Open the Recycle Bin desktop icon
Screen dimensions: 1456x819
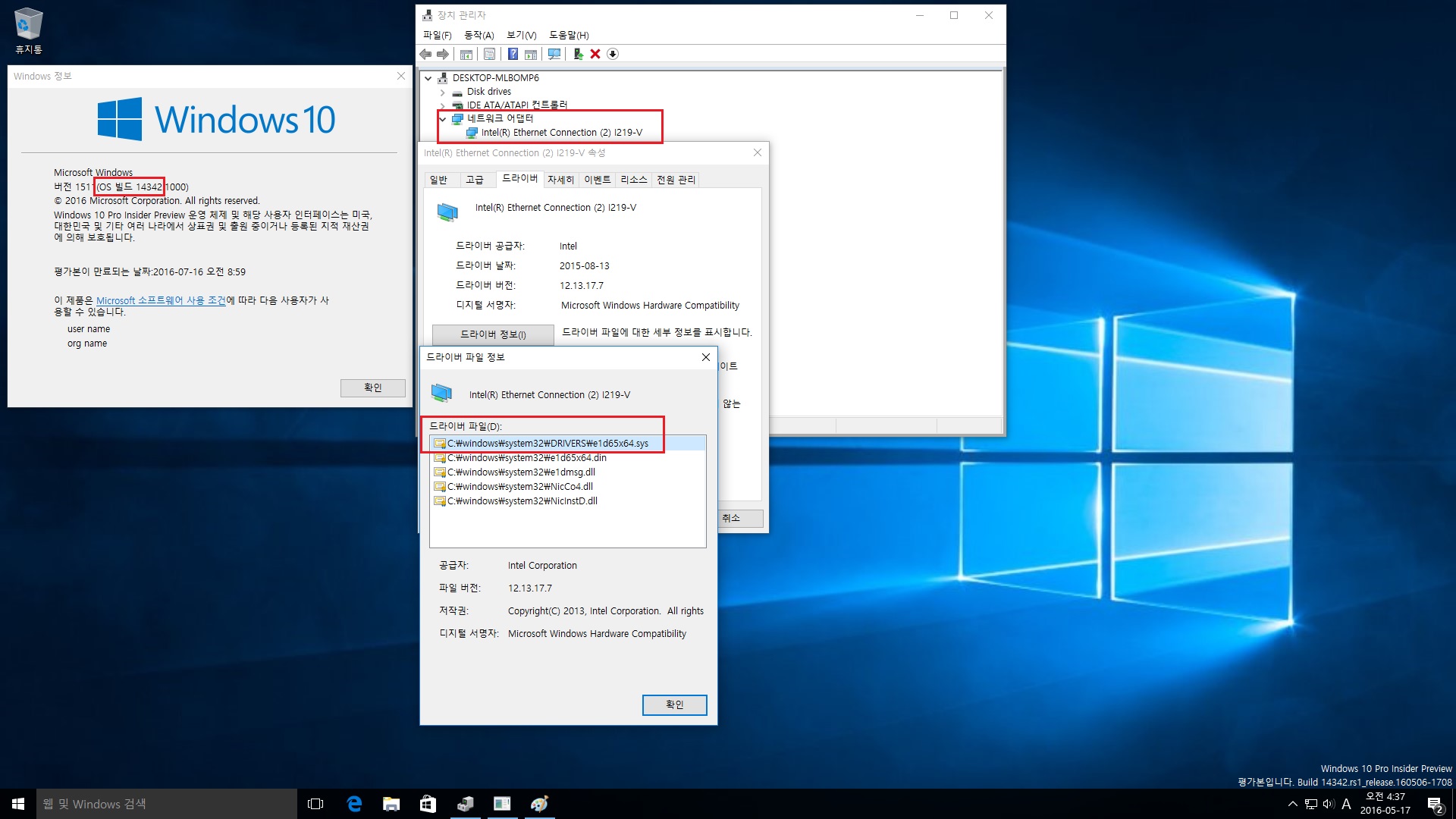pyautogui.click(x=29, y=30)
